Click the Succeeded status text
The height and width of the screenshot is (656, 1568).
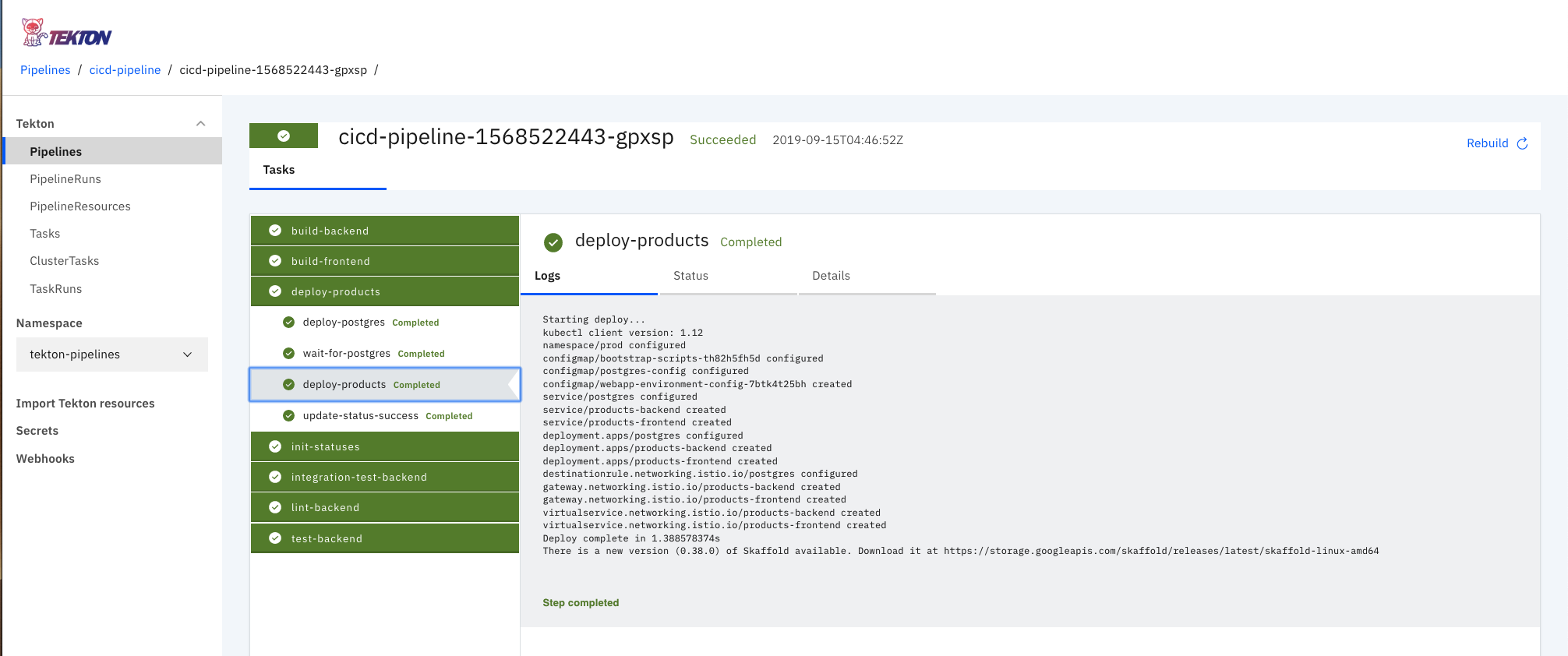coord(723,140)
